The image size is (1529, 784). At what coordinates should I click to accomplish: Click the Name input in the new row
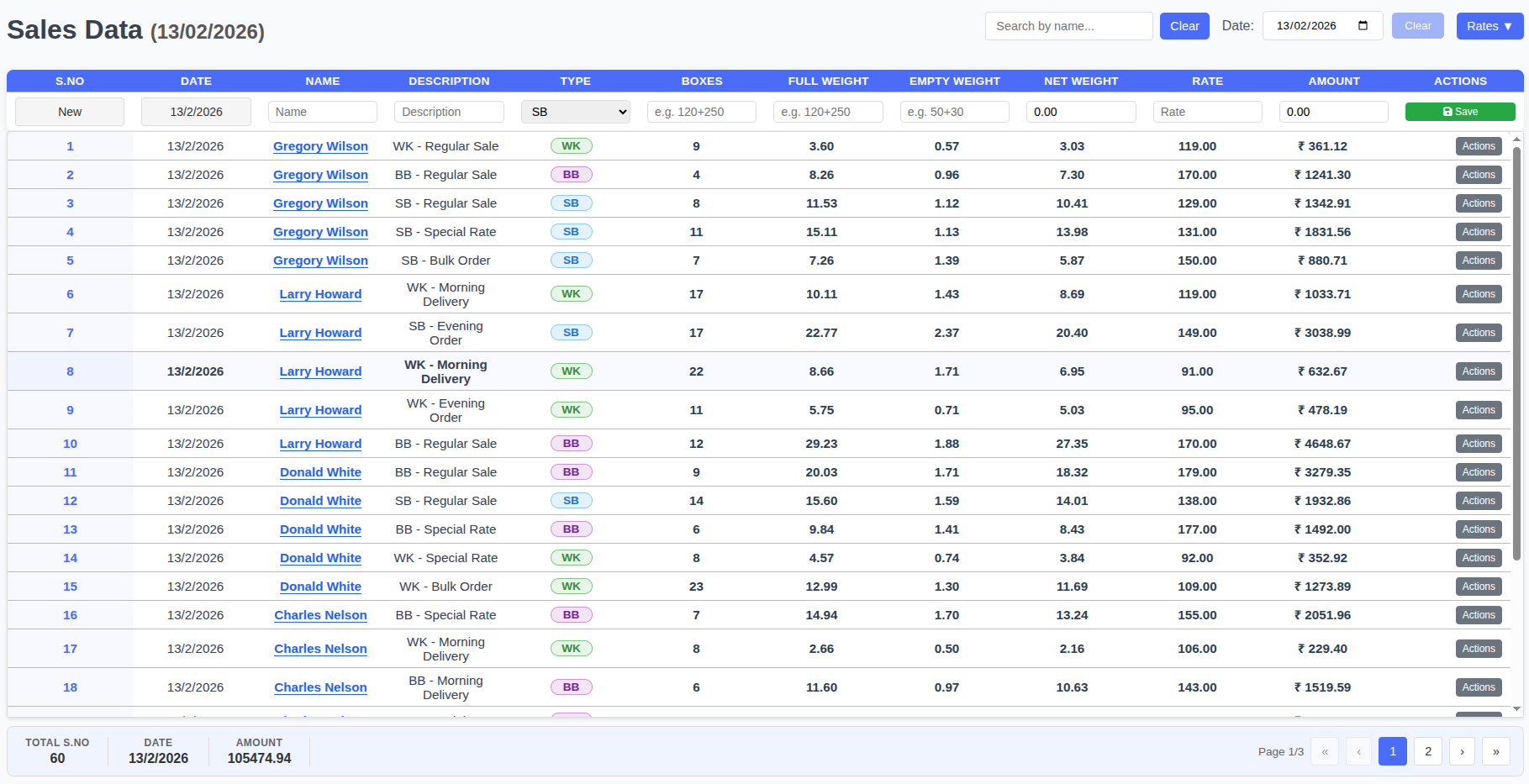323,112
